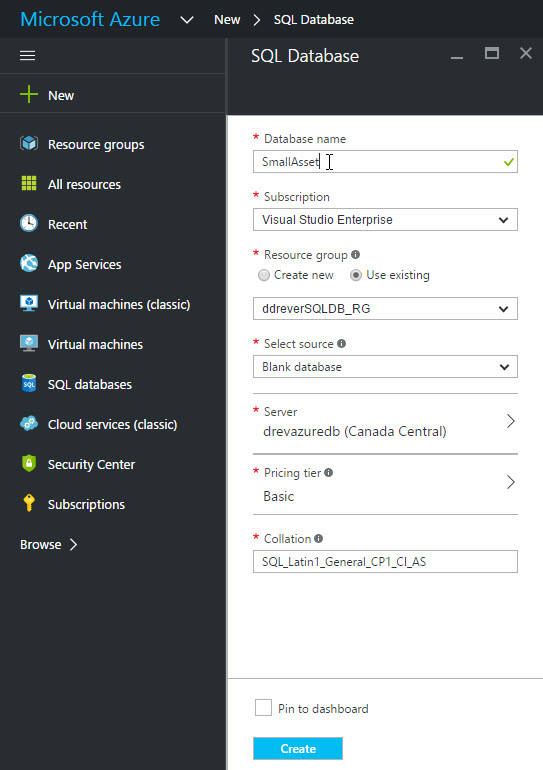Viewport: 543px width, 770px height.
Task: Expand the Server drevazuredb chevron
Action: [511, 421]
